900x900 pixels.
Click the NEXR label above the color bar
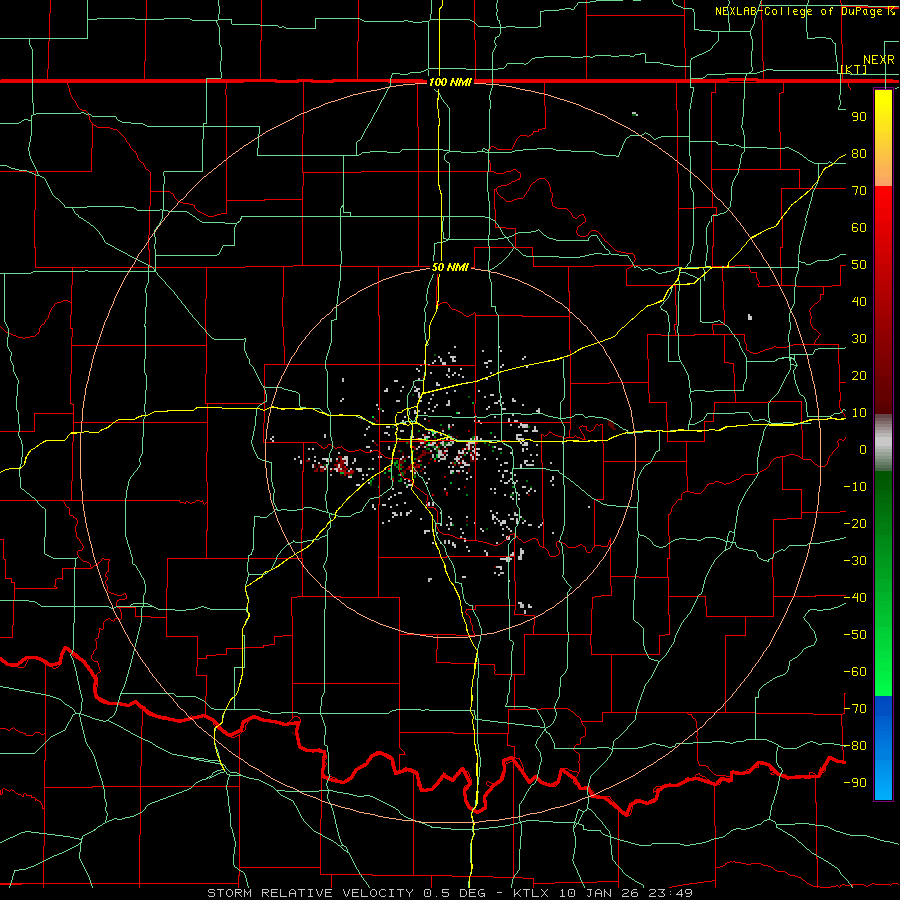tap(879, 60)
